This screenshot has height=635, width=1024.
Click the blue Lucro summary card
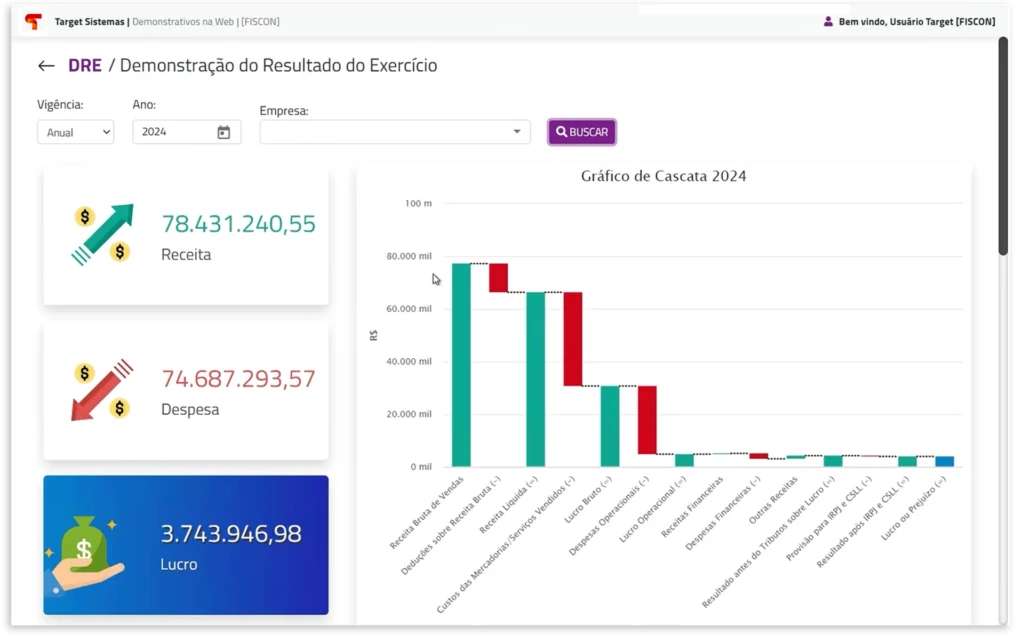coord(185,545)
